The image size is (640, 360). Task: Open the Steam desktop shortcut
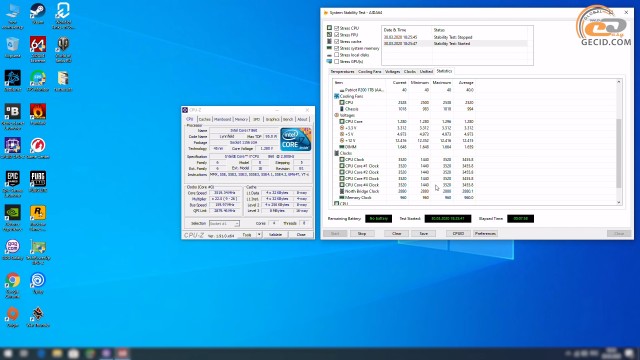(38, 13)
